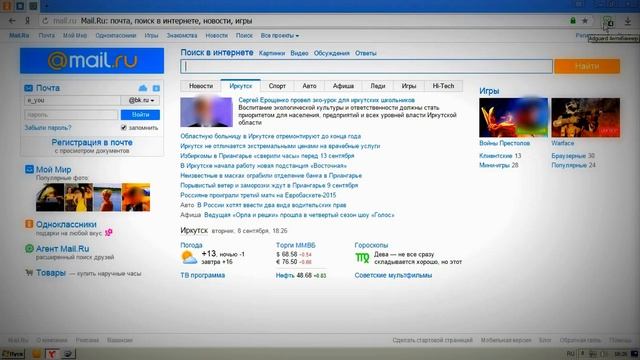Click the RU language indicator in tray

coord(571,353)
